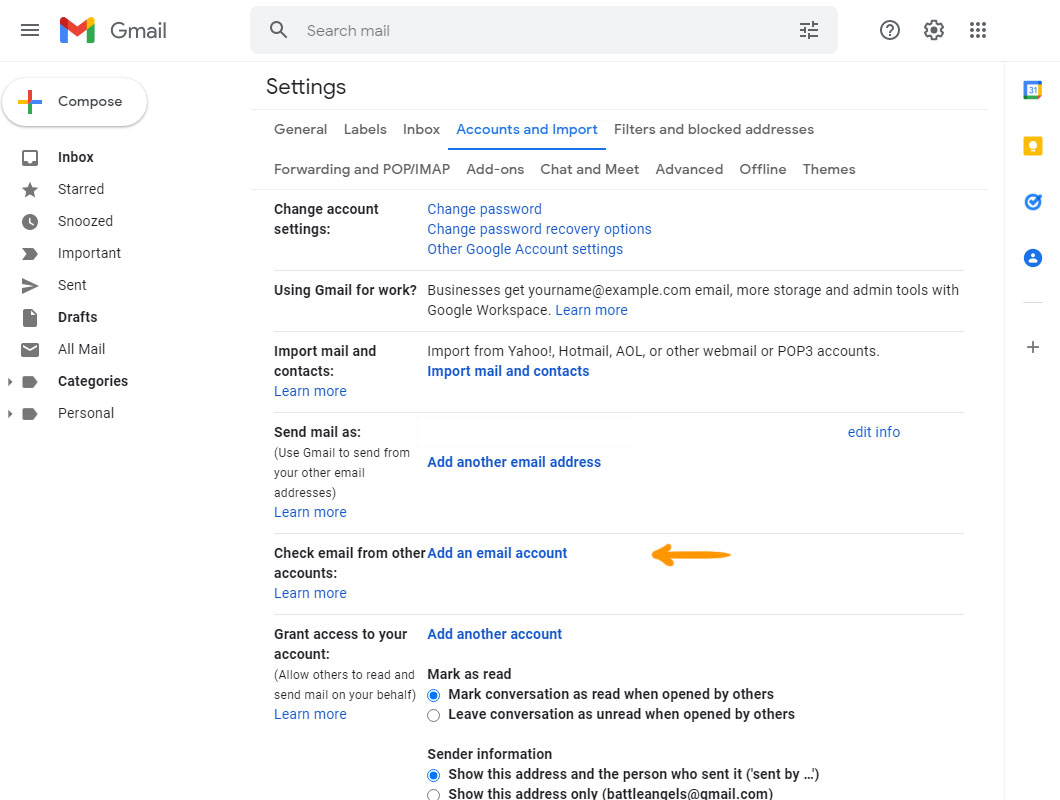Image resolution: width=1060 pixels, height=800 pixels.
Task: Click Add another account link
Action: point(494,634)
